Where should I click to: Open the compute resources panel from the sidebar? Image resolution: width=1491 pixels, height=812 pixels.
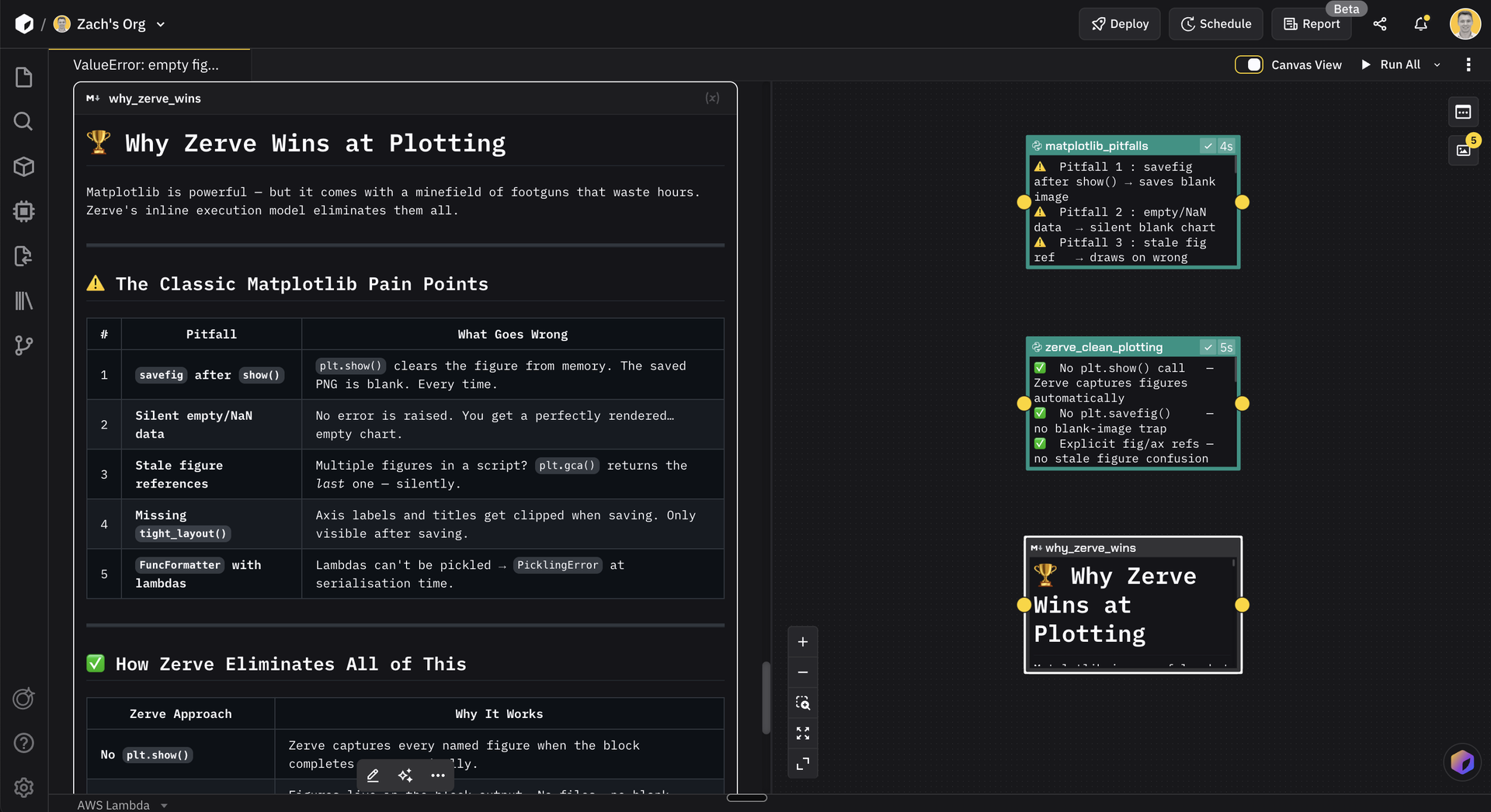[x=23, y=211]
